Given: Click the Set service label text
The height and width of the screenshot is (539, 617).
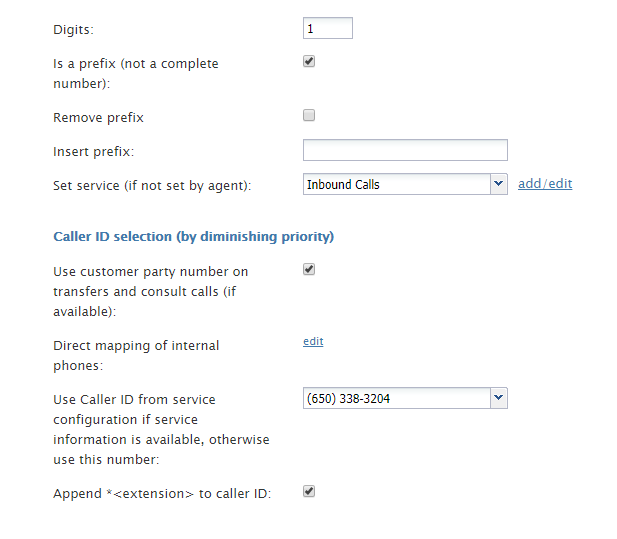Looking at the screenshot, I should (x=152, y=185).
